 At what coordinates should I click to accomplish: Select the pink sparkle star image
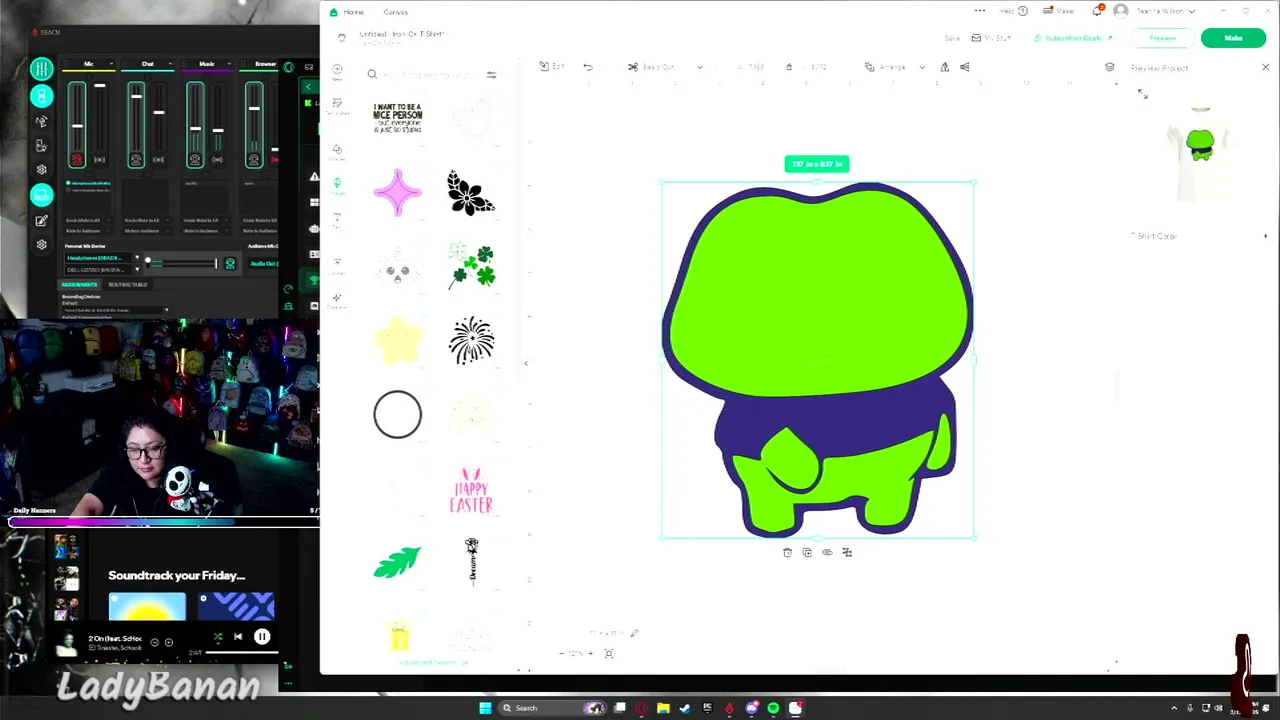click(397, 193)
